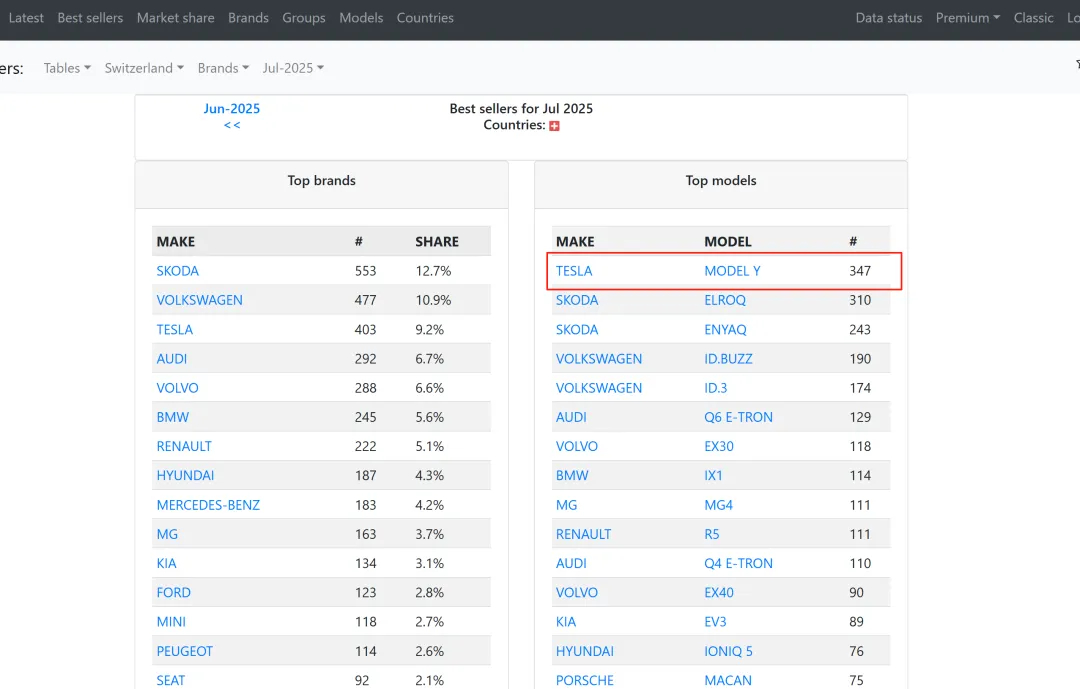Select the Top models panel heading
The height and width of the screenshot is (689, 1080).
[x=721, y=181]
